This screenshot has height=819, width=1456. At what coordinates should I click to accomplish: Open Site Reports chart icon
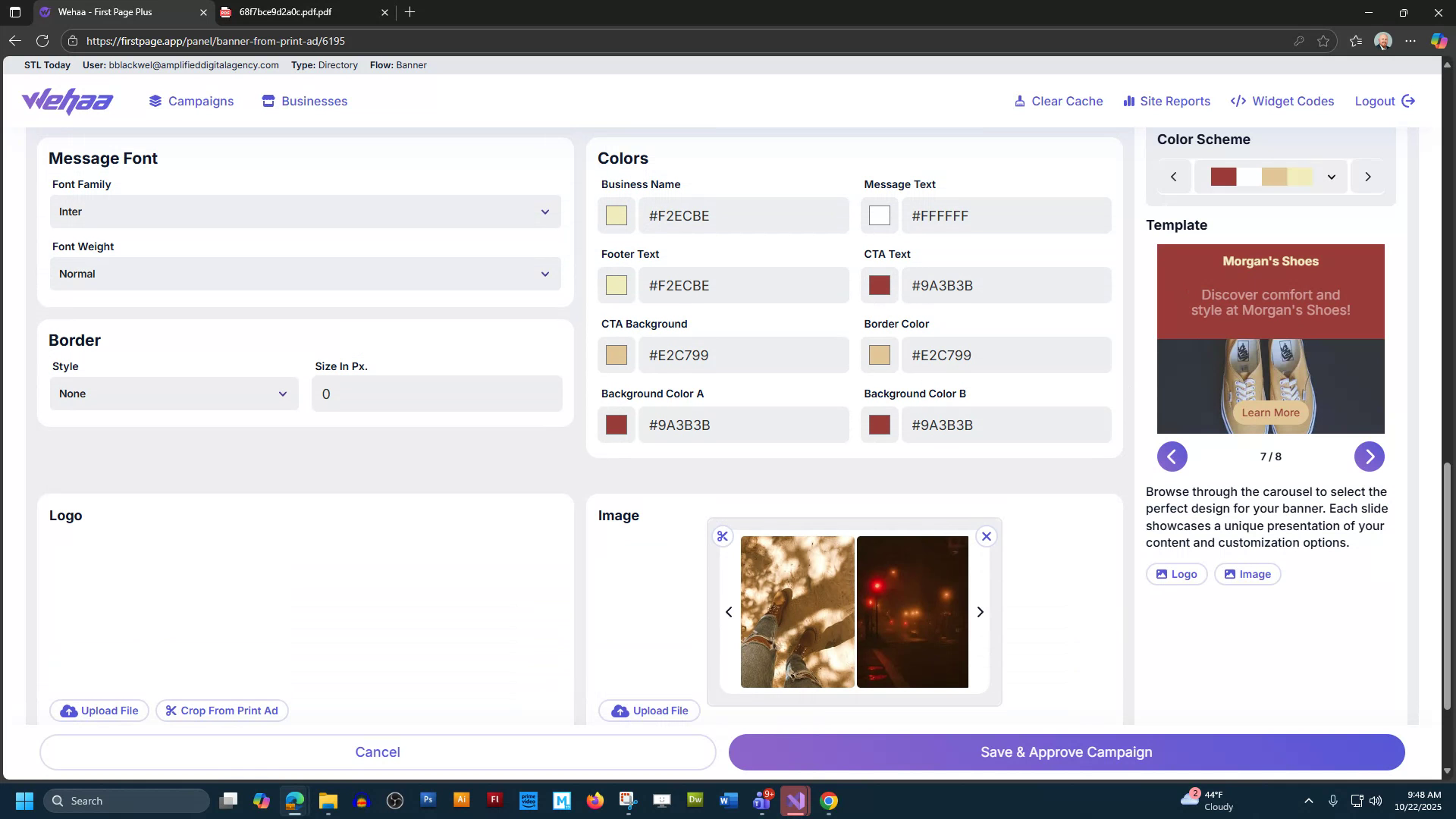[1128, 101]
